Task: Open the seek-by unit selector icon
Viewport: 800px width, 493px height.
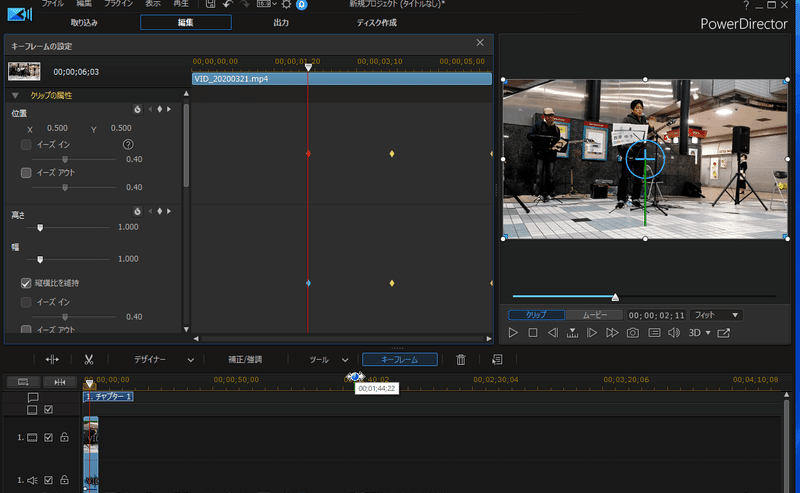Action: pos(572,333)
